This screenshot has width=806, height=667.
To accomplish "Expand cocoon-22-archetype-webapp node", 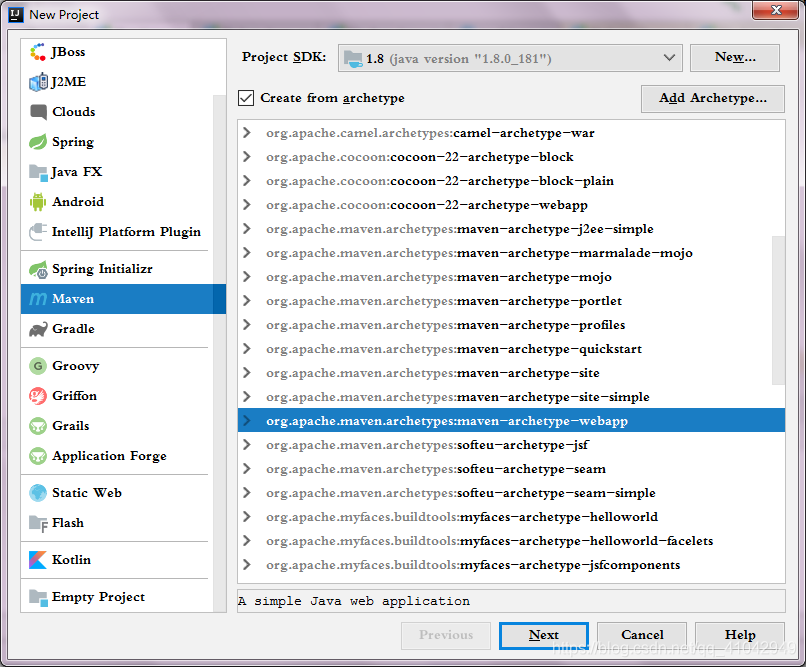I will pos(247,205).
